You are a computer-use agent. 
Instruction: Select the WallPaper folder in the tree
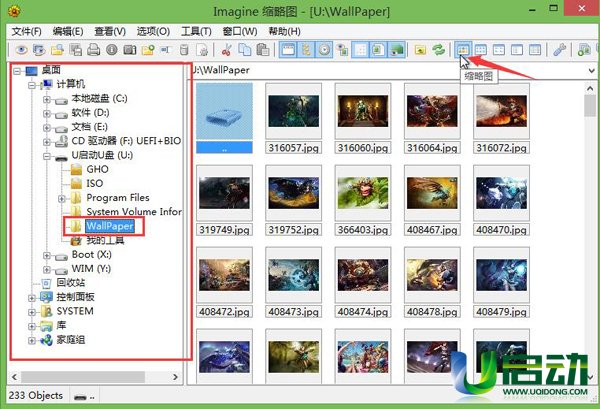pyautogui.click(x=109, y=226)
